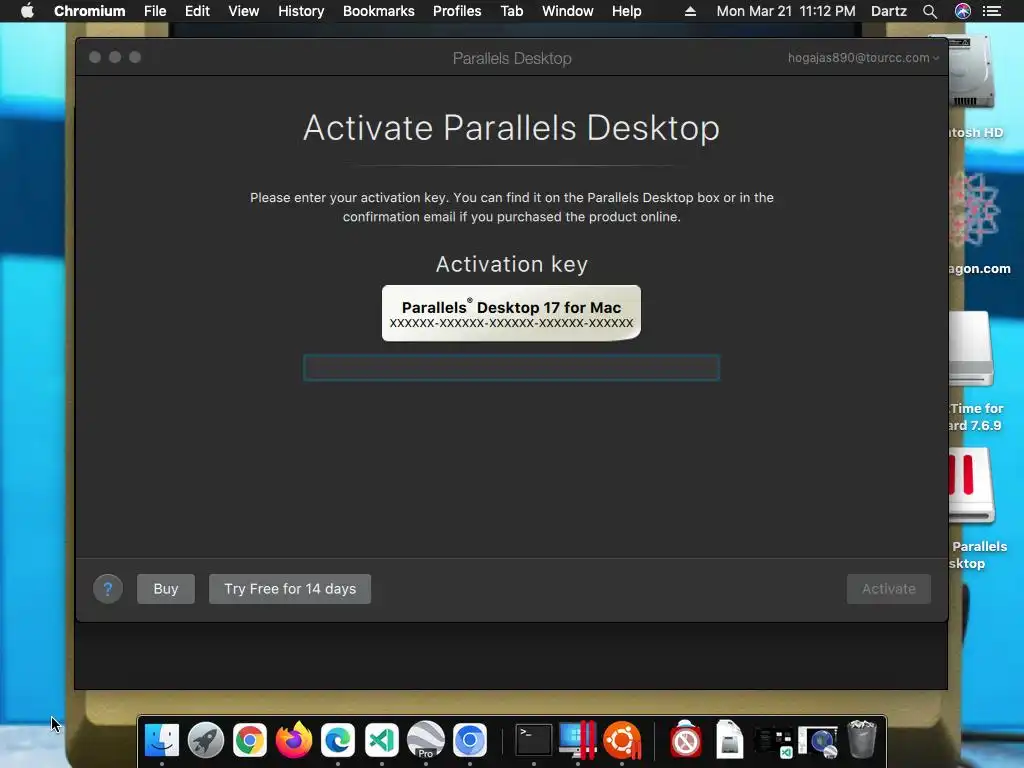Screen dimensions: 1024x768
Task: Click the Activate button
Action: coord(888,589)
